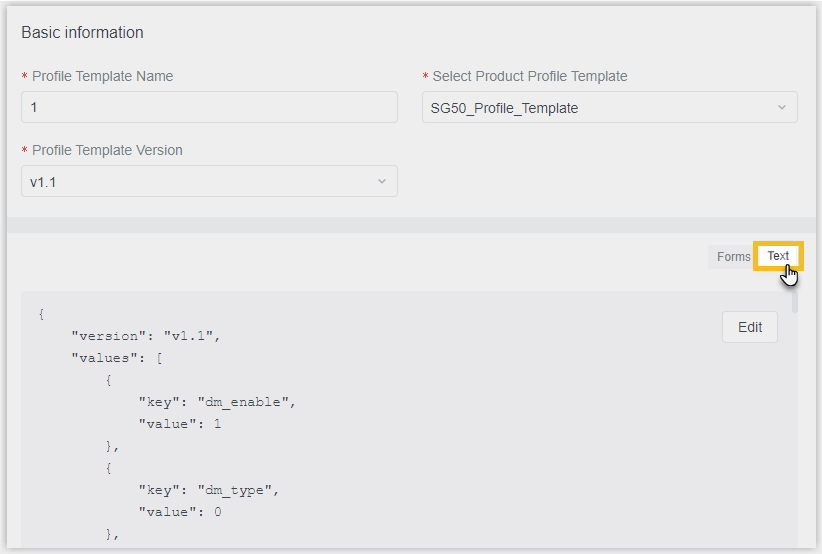Click the "dm_enable" key line
Screen dimensions: 822x554
pos(217,402)
